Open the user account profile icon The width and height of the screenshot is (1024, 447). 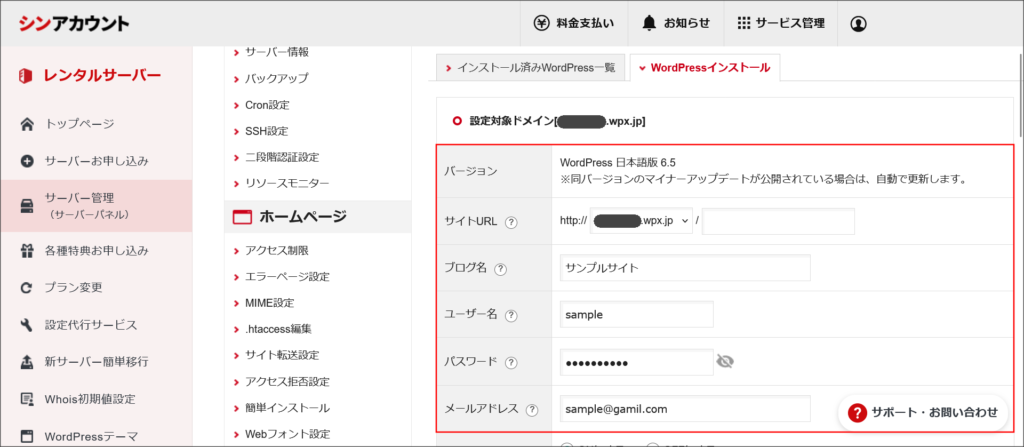(858, 24)
